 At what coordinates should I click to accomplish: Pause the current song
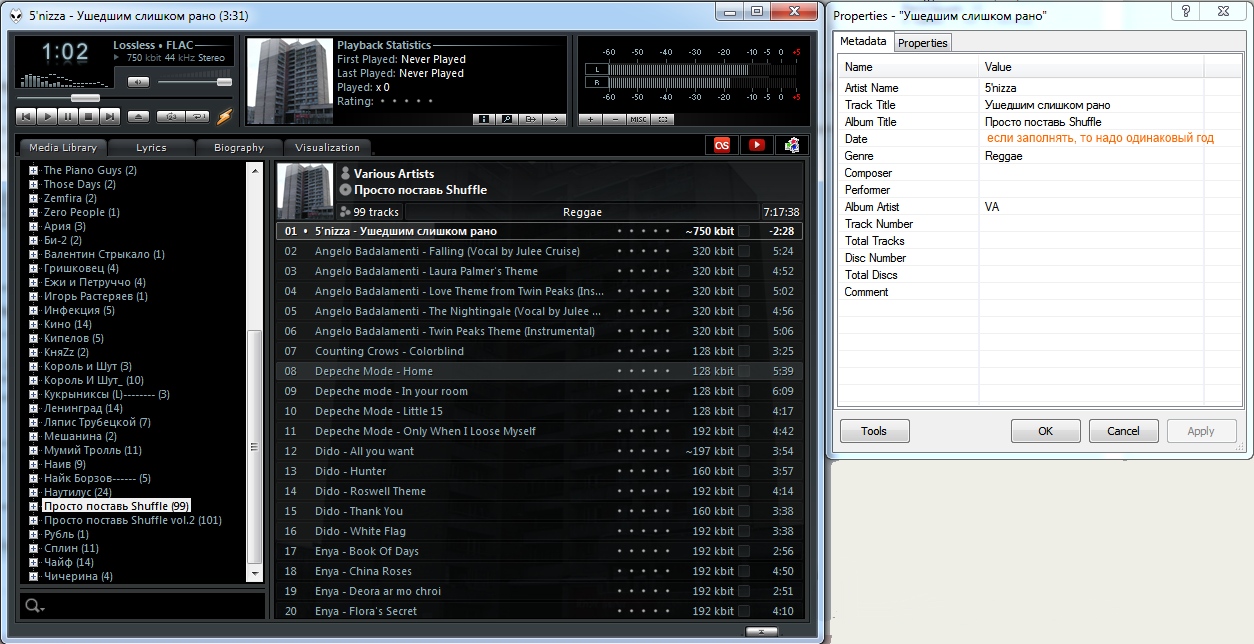68,116
